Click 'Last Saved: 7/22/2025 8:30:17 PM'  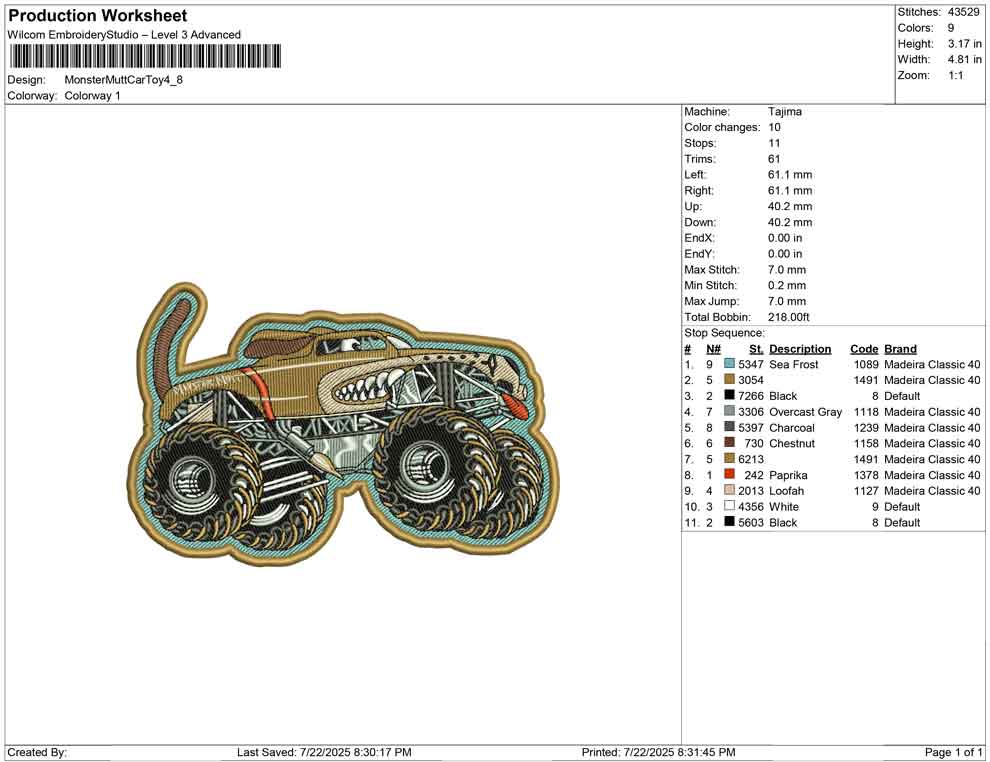pos(324,752)
